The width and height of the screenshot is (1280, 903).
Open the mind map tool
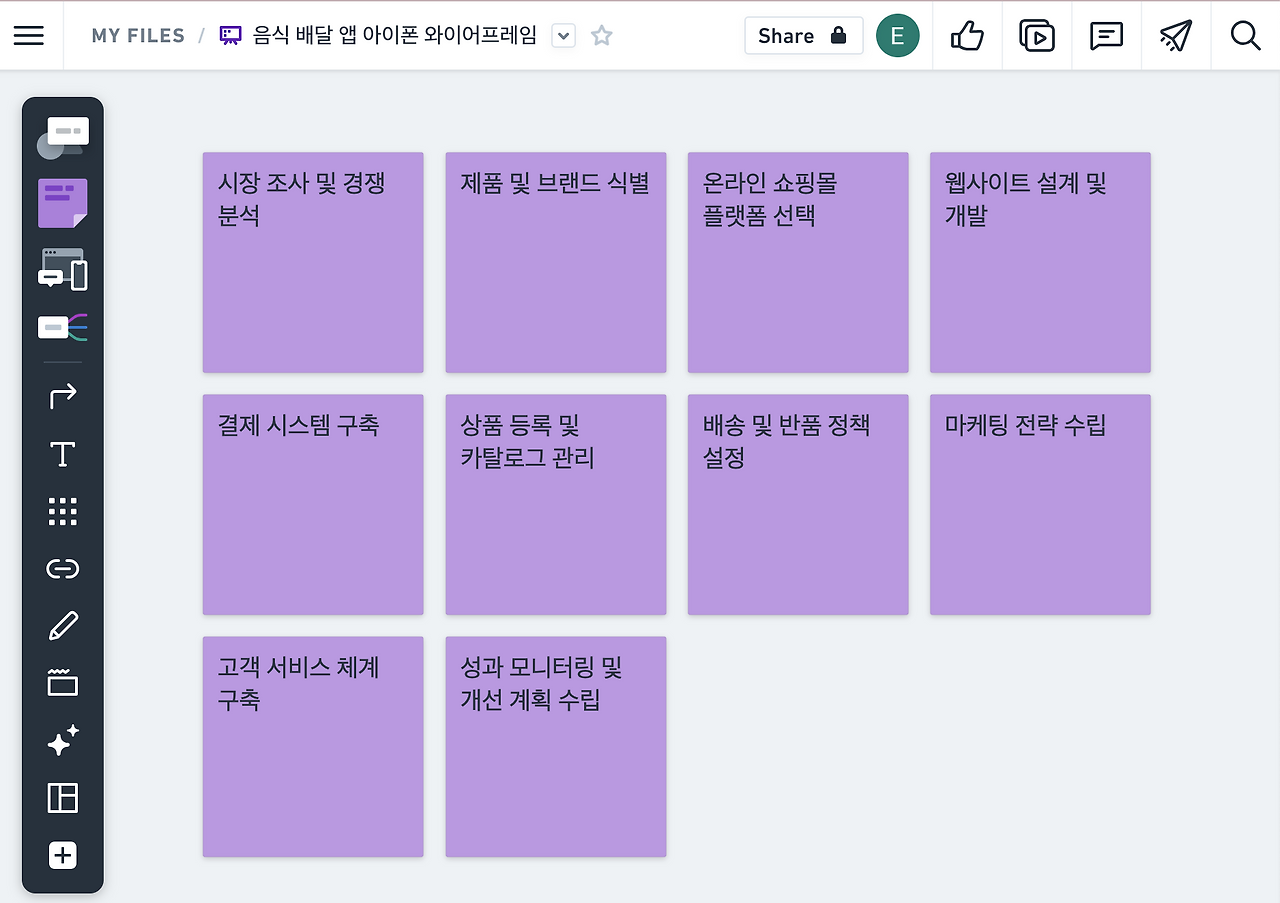point(62,327)
